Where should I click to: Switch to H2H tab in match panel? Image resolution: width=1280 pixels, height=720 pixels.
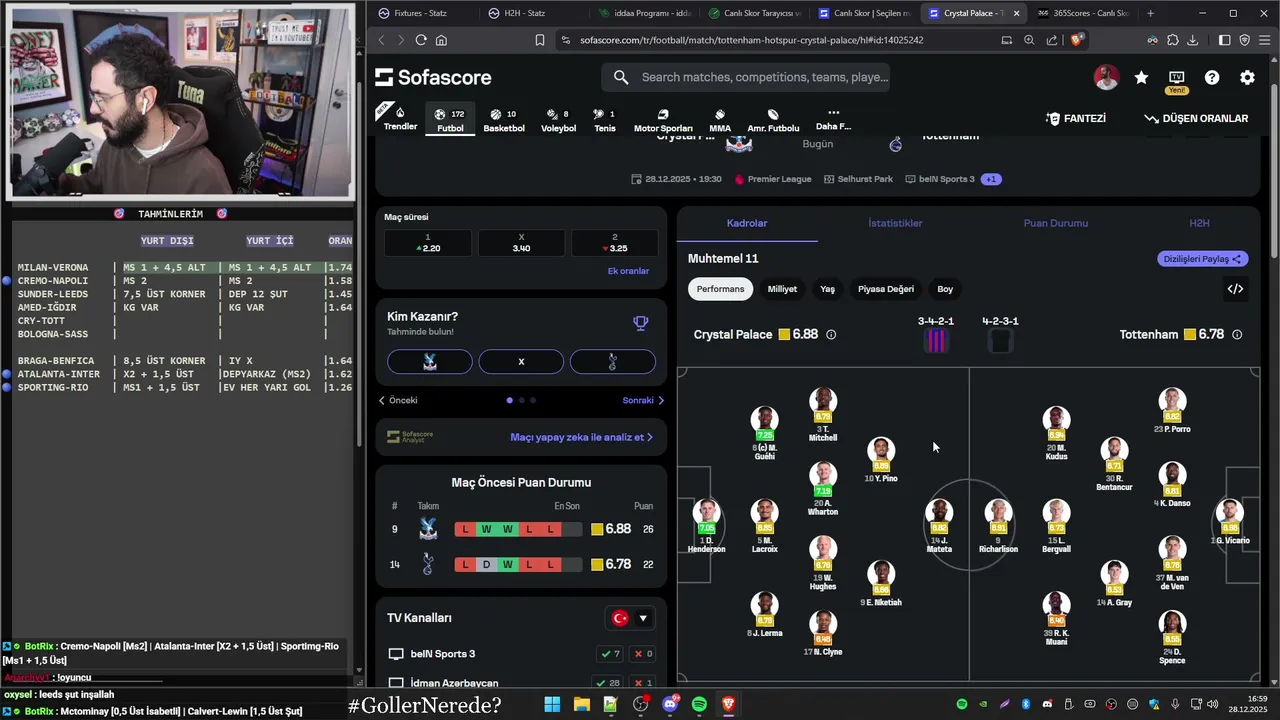[1199, 223]
